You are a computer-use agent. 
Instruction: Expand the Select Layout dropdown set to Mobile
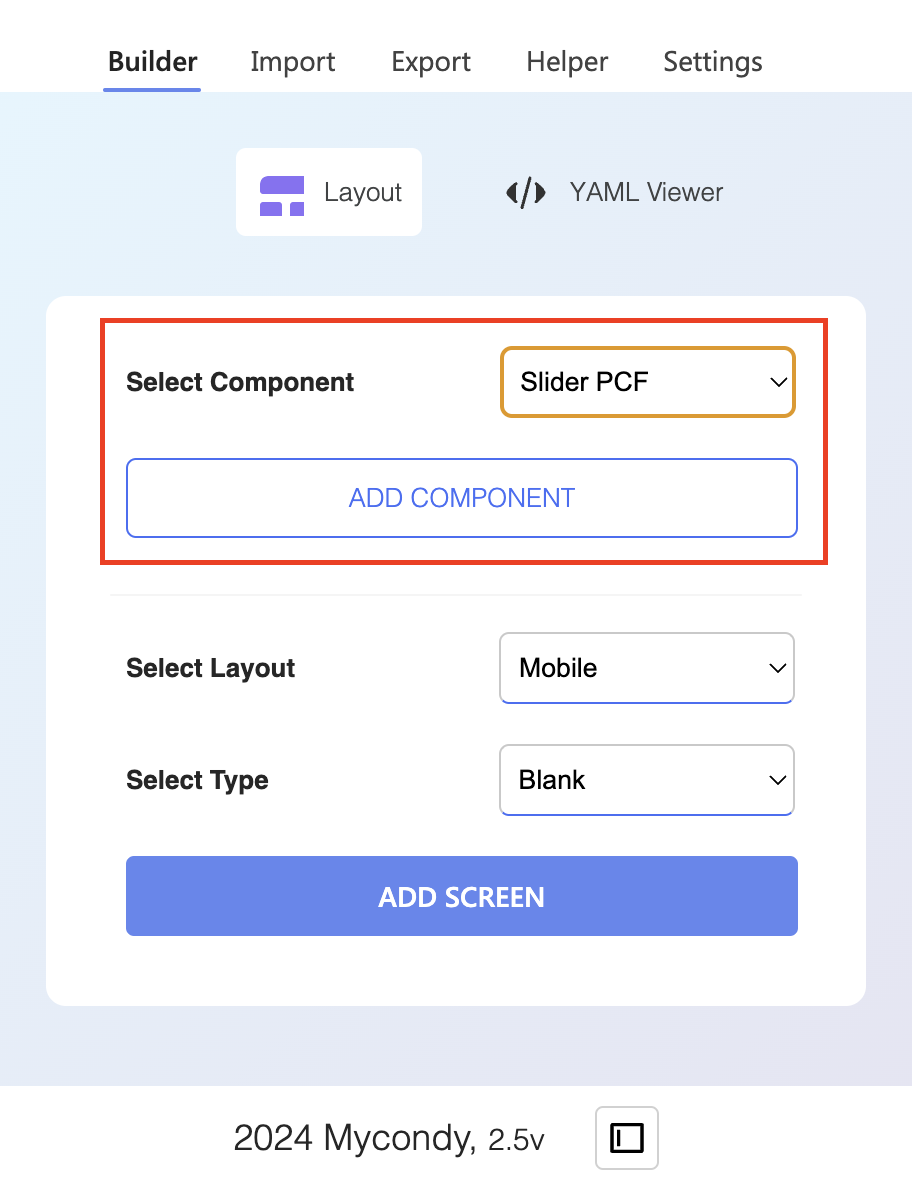coord(647,668)
